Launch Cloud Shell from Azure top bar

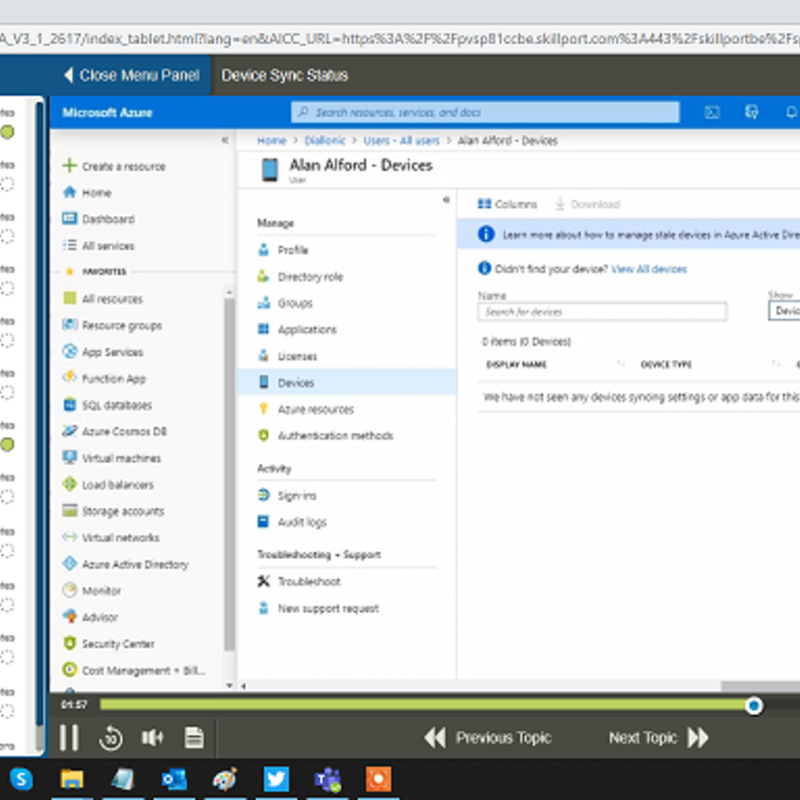pos(712,112)
